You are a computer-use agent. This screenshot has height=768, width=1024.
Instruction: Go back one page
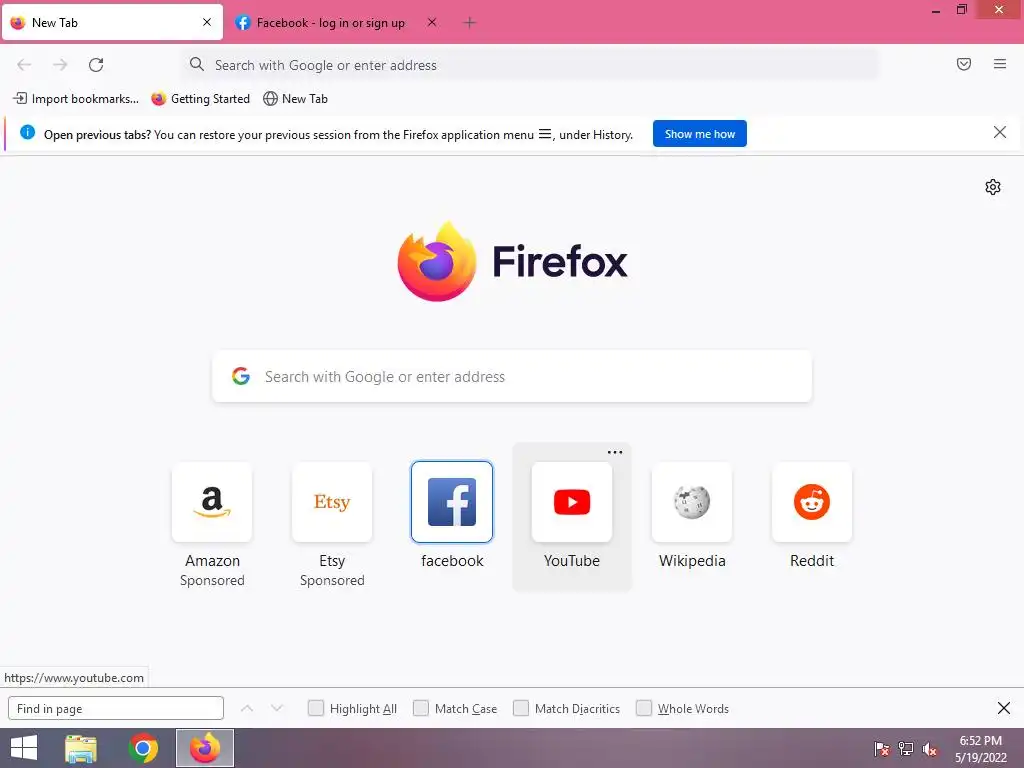coord(24,65)
